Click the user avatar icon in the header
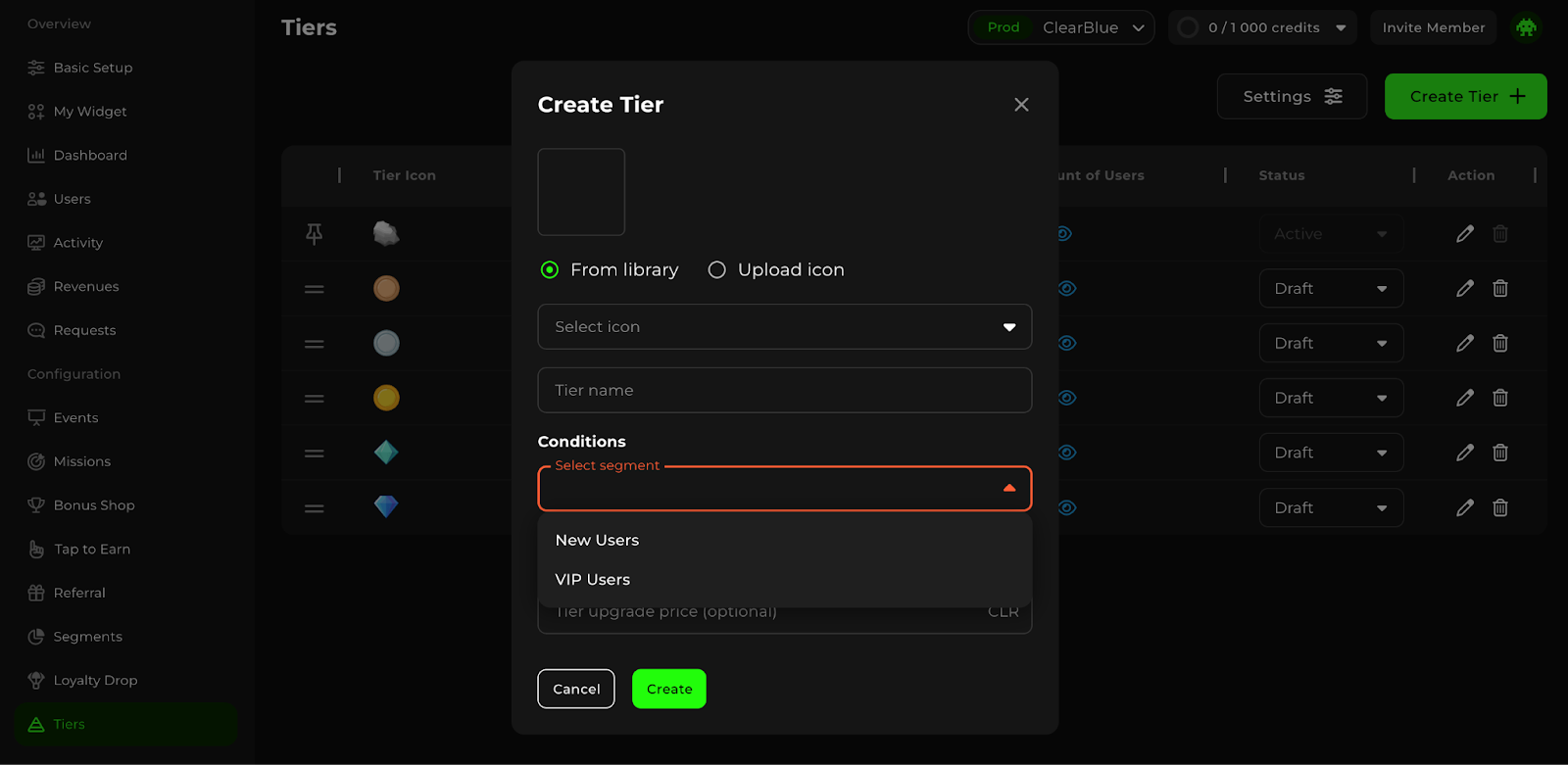The image size is (1568, 765). point(1526,27)
